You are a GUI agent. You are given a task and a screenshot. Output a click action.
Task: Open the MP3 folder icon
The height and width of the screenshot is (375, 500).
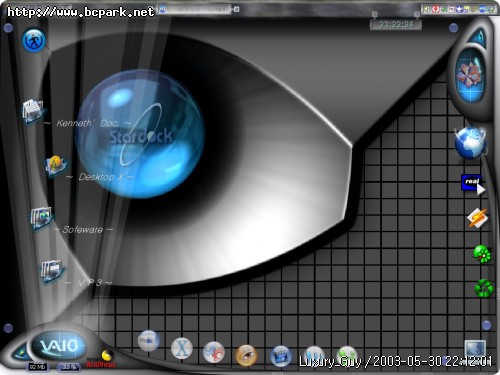(x=51, y=270)
